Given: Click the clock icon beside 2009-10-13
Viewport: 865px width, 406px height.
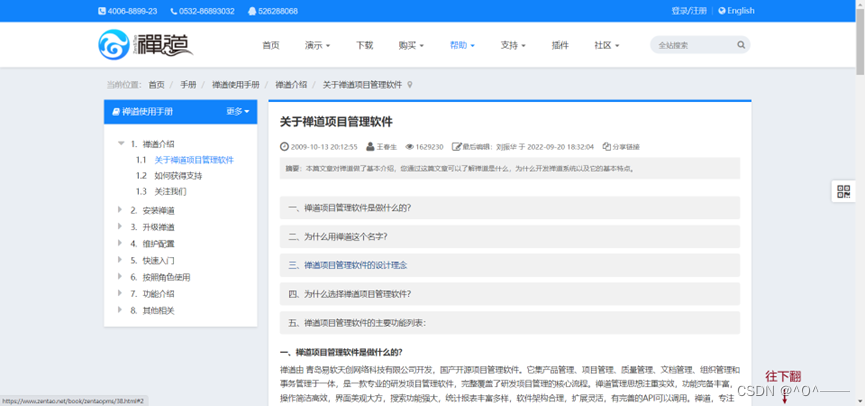Looking at the screenshot, I should click(x=284, y=147).
